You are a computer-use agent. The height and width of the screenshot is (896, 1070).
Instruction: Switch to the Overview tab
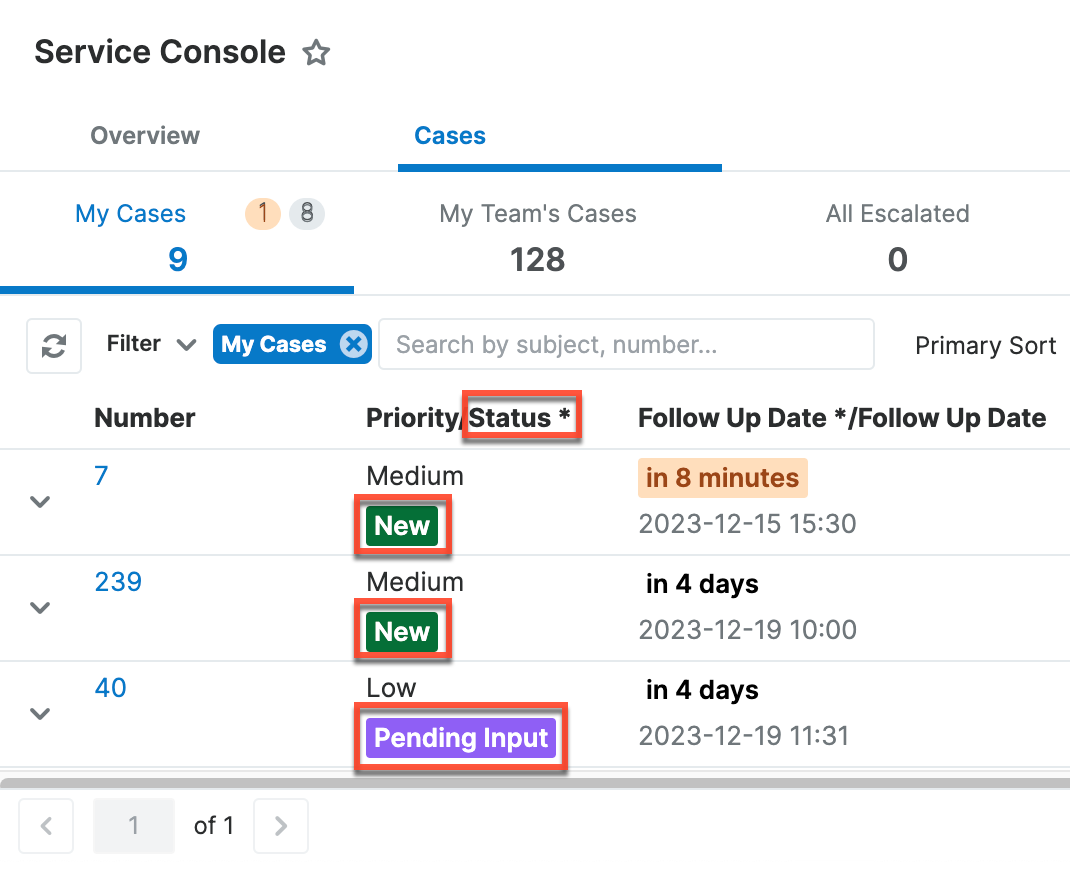point(145,135)
